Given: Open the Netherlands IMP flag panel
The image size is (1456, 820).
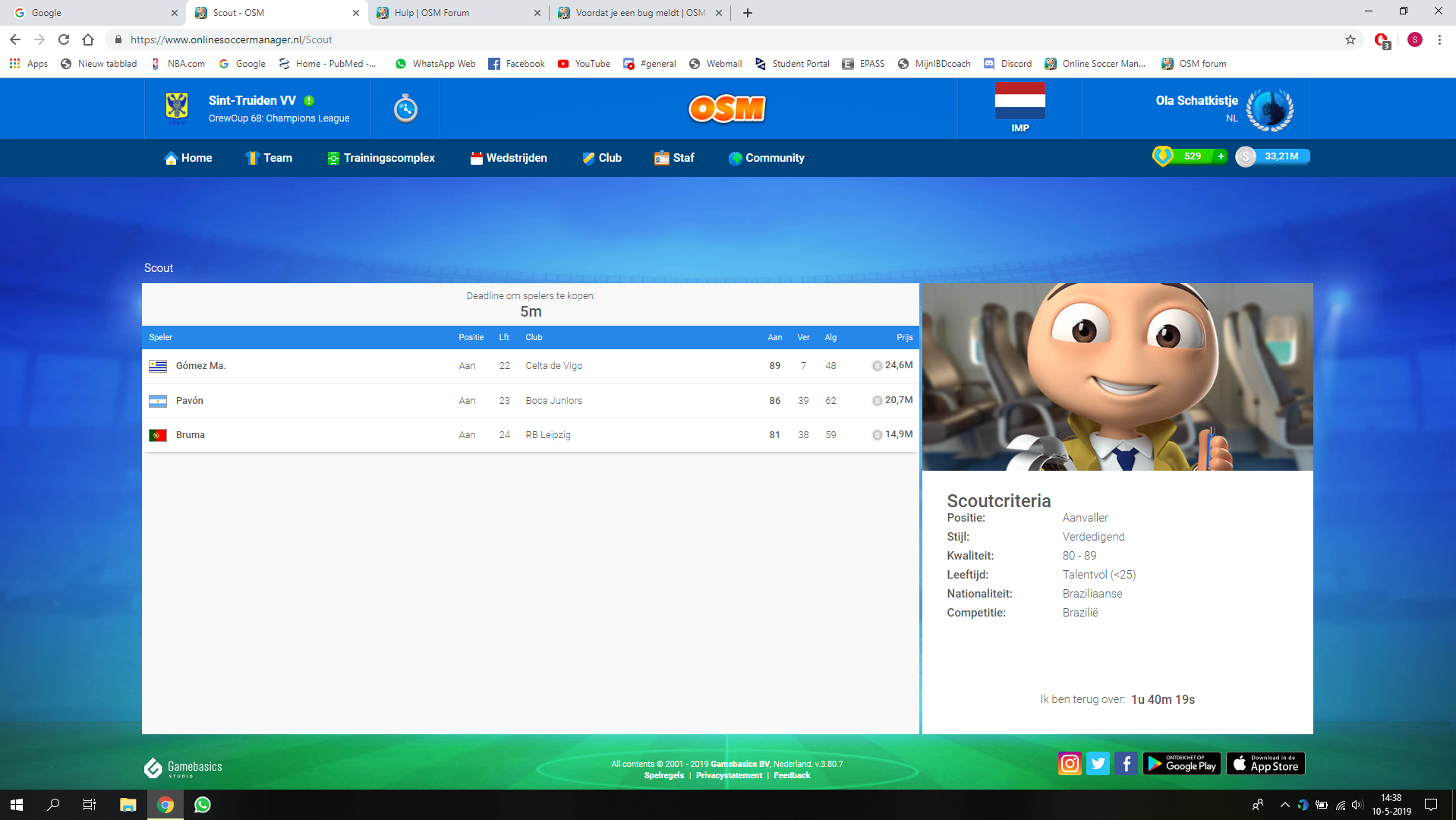Looking at the screenshot, I should [1020, 108].
